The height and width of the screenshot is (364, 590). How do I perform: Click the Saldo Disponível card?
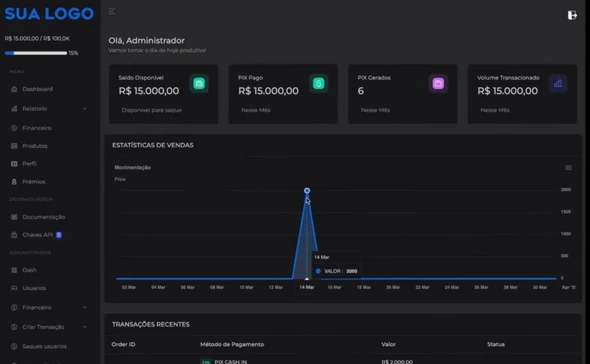click(x=163, y=94)
